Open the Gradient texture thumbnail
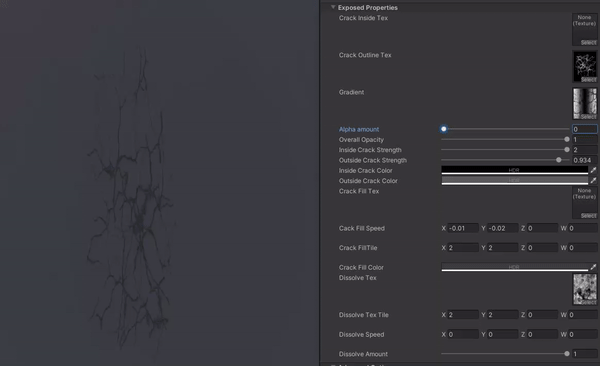The width and height of the screenshot is (600, 366). coord(584,103)
